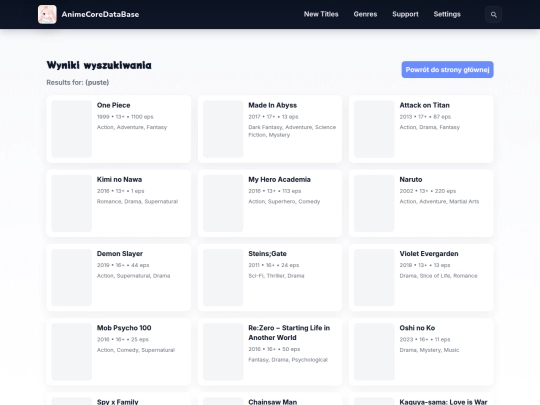The width and height of the screenshot is (540, 405).
Task: Open the My Hero Academia title
Action: click(x=279, y=179)
